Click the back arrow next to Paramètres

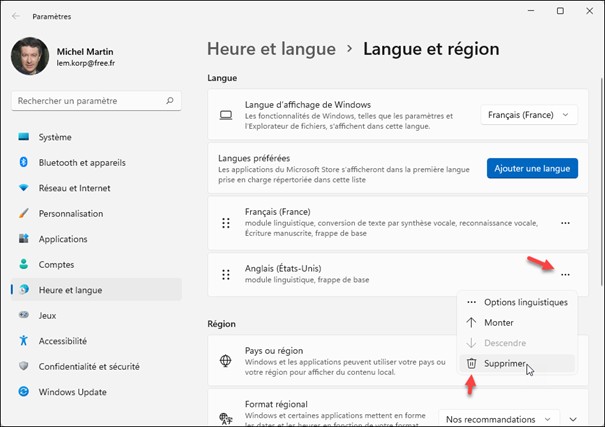tap(16, 16)
